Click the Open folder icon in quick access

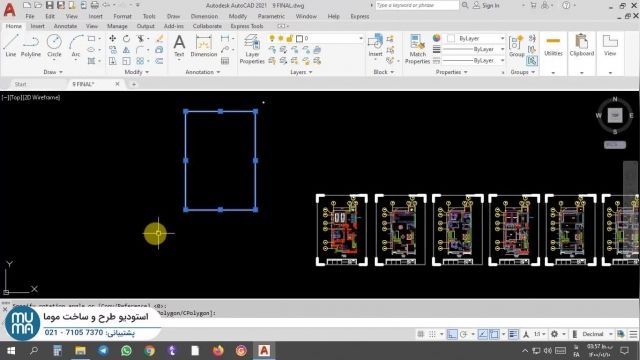pos(38,5)
